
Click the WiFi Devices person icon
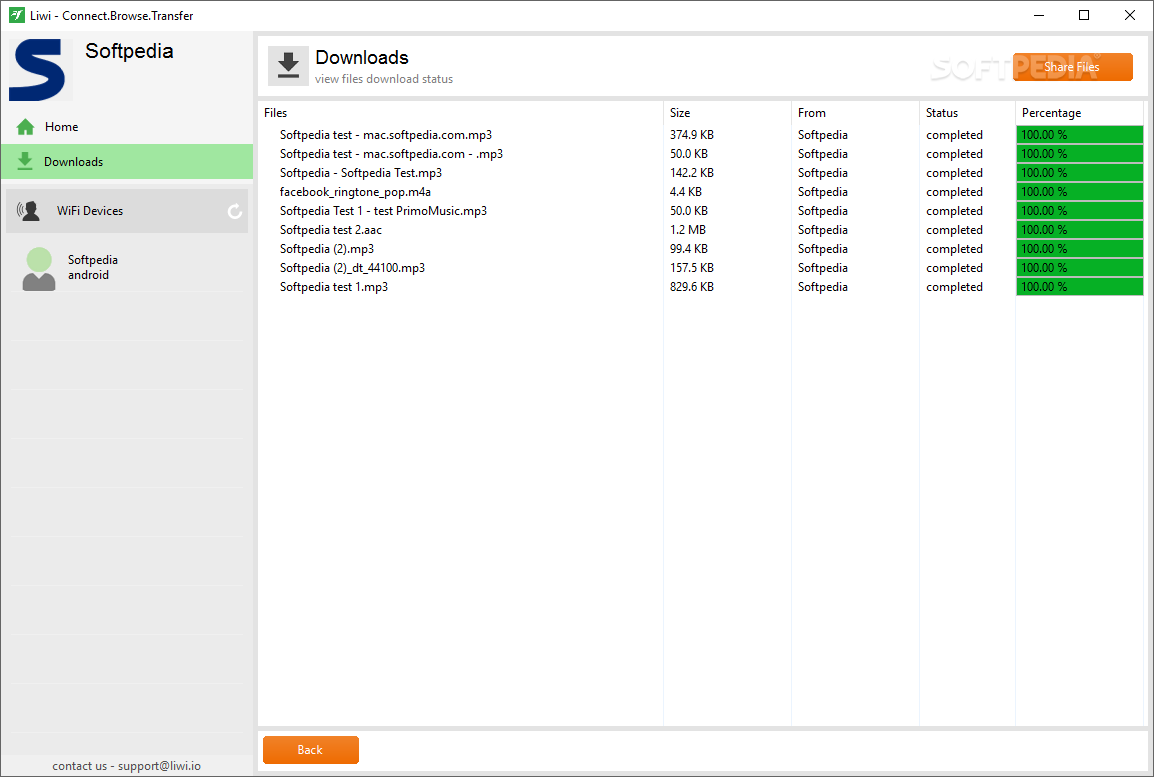coord(29,211)
